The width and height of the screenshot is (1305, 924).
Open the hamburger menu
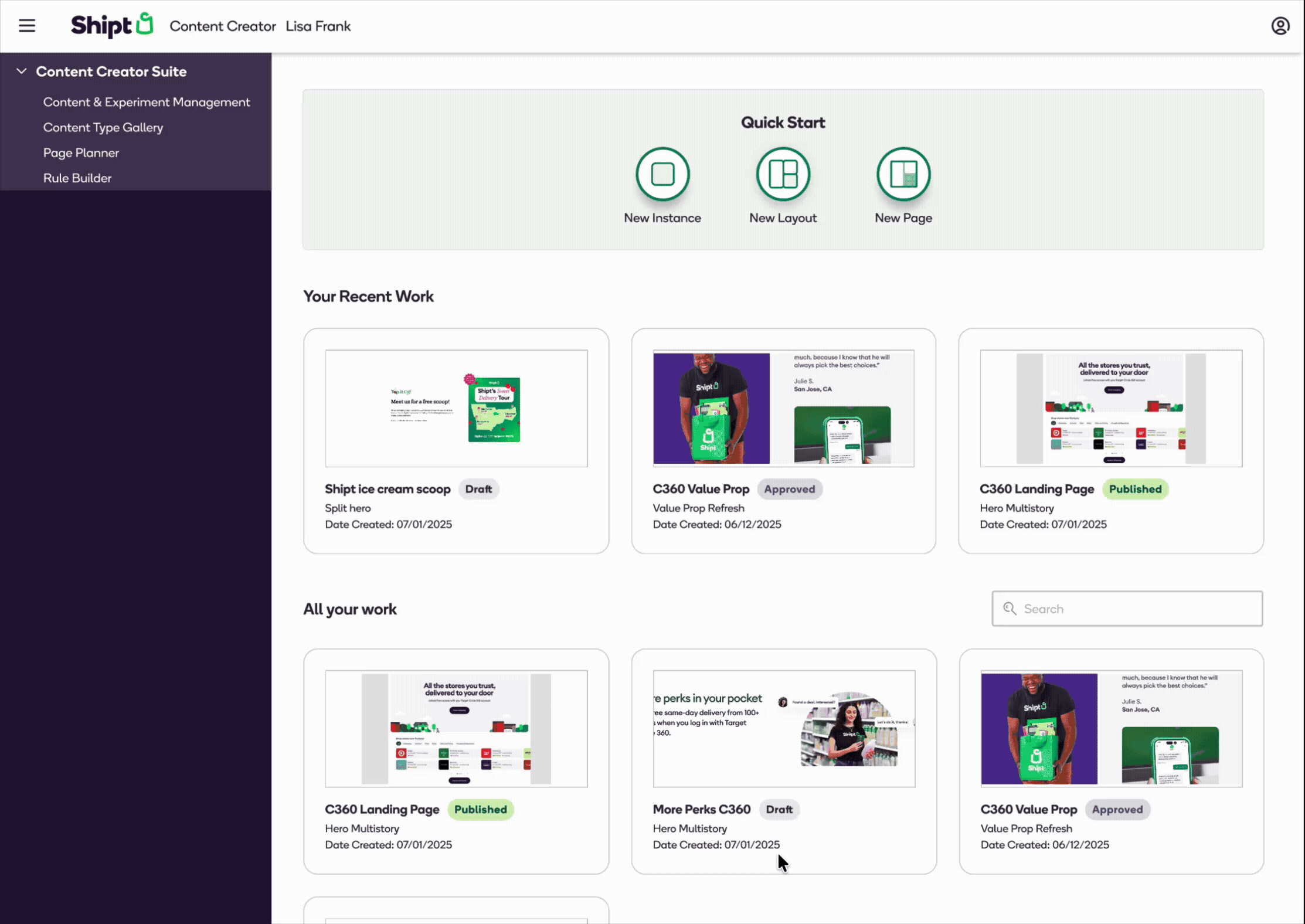[x=27, y=26]
